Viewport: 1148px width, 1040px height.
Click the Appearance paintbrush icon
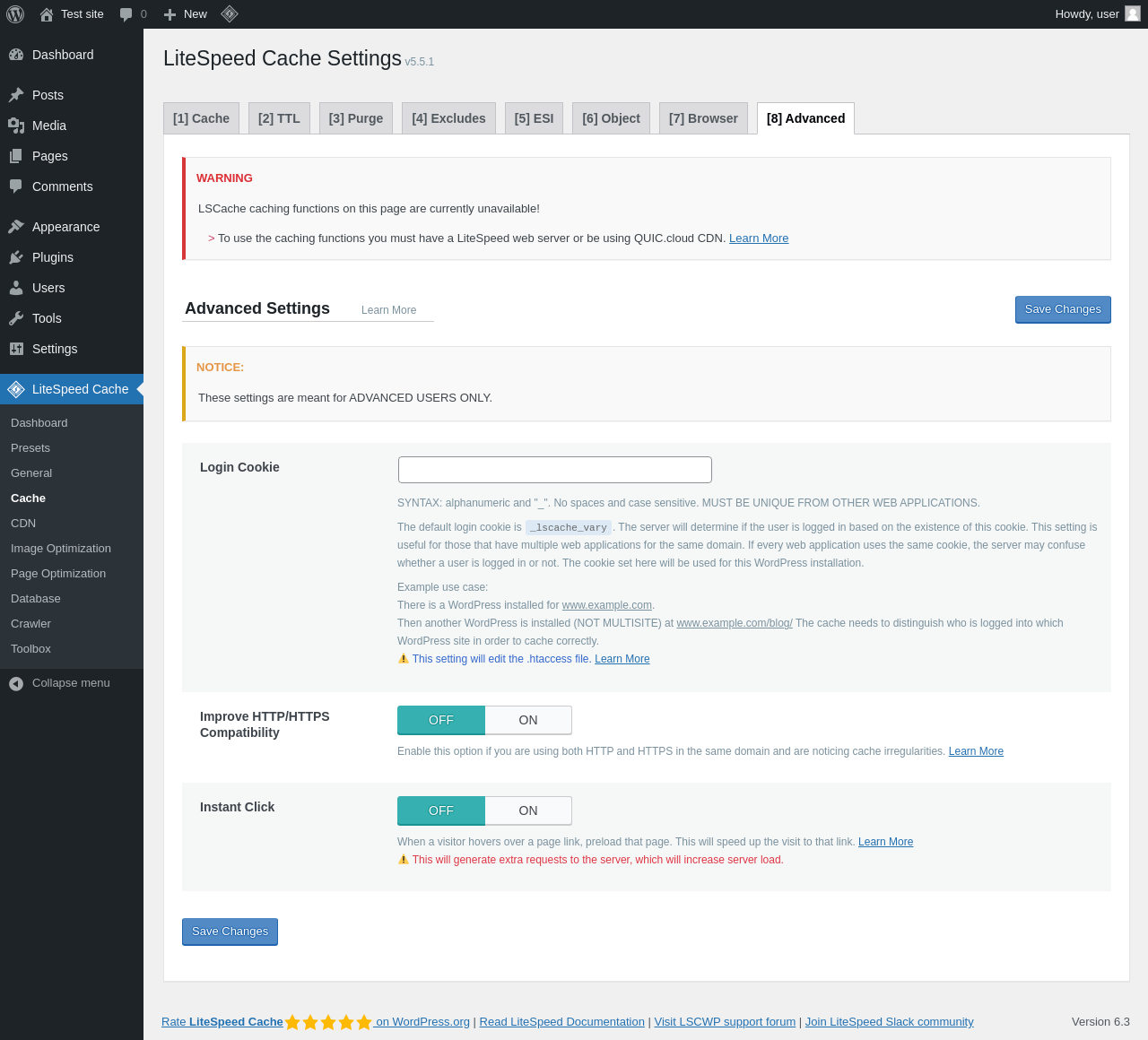tap(16, 227)
